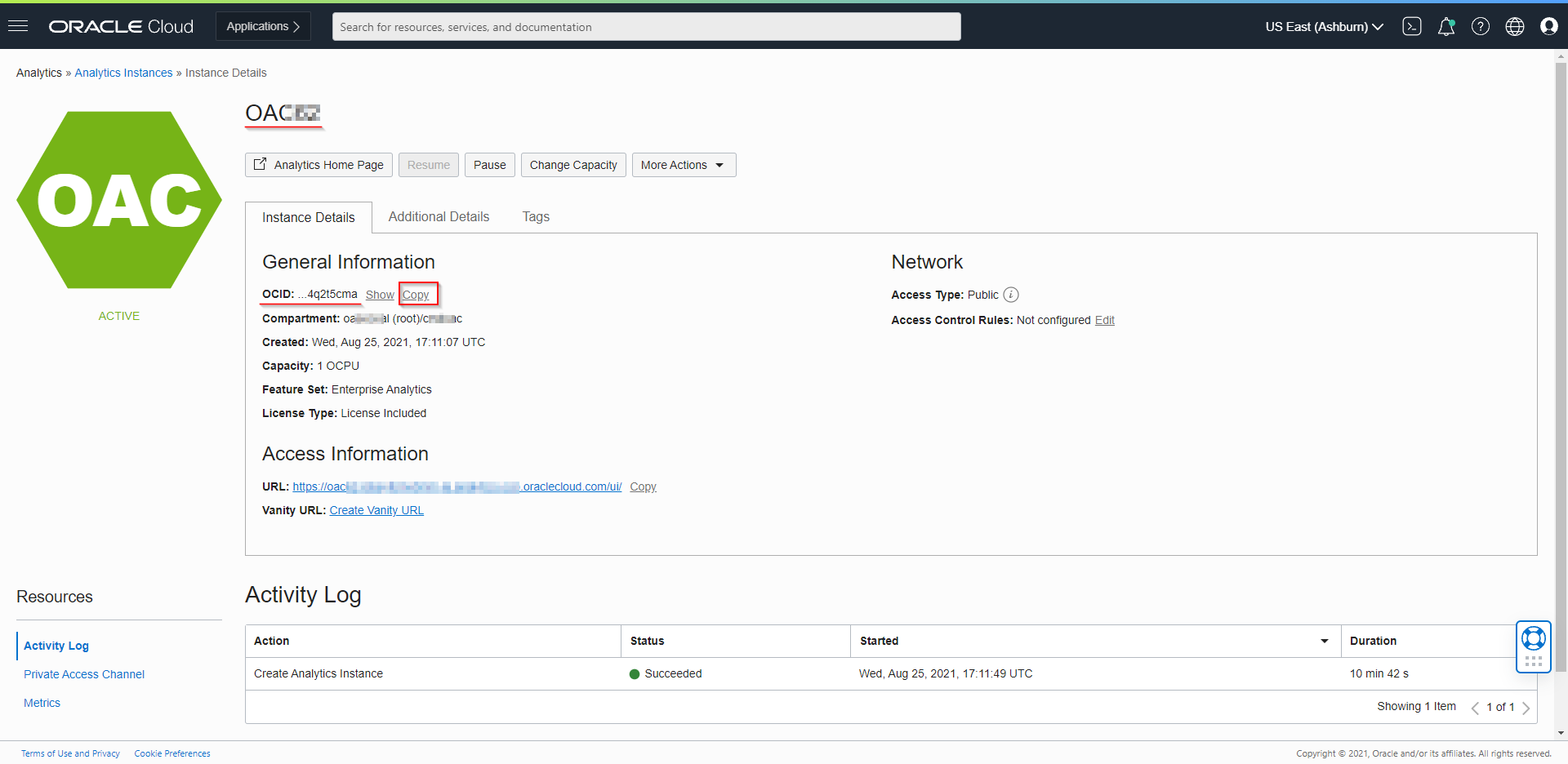
Task: Open the Cloud Shell terminal icon
Action: point(1412,26)
